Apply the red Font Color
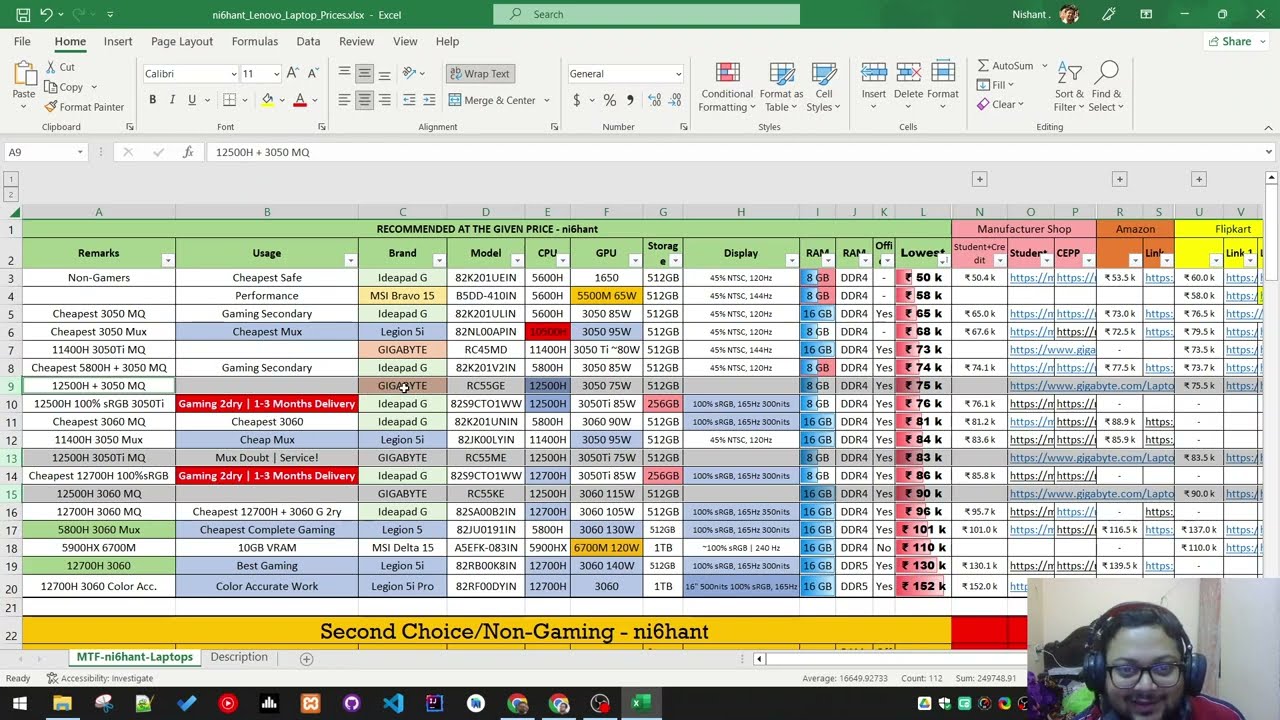Screen dimensions: 1280x720 pyautogui.click(x=299, y=100)
